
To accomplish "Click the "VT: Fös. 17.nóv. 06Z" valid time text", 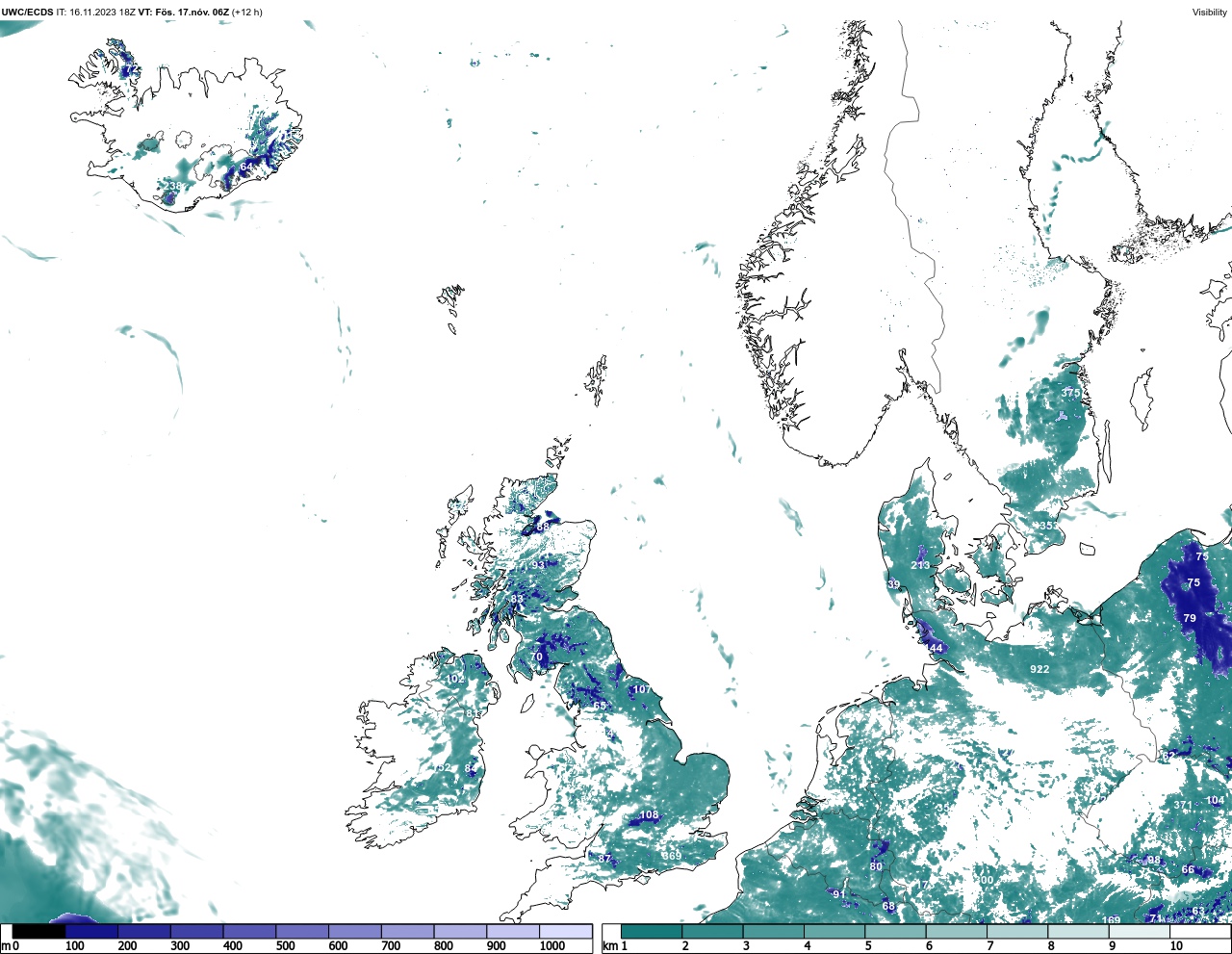I will [x=182, y=13].
